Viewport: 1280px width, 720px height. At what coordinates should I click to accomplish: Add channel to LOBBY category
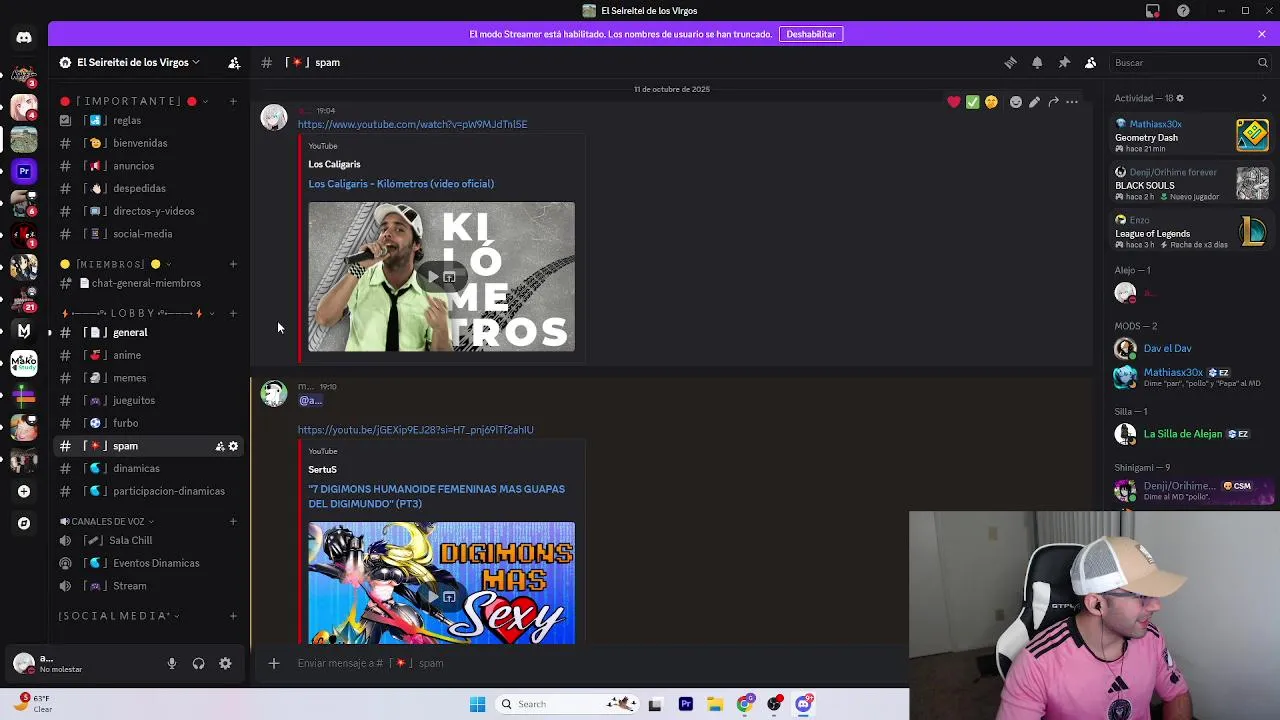tap(233, 313)
